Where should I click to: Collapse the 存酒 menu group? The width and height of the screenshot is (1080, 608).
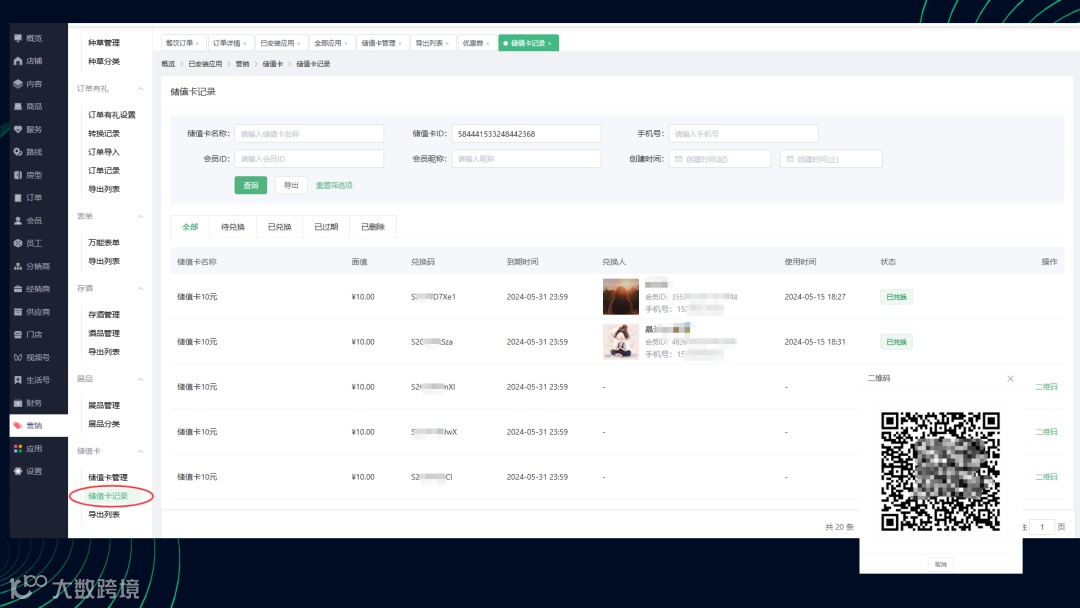coord(141,289)
